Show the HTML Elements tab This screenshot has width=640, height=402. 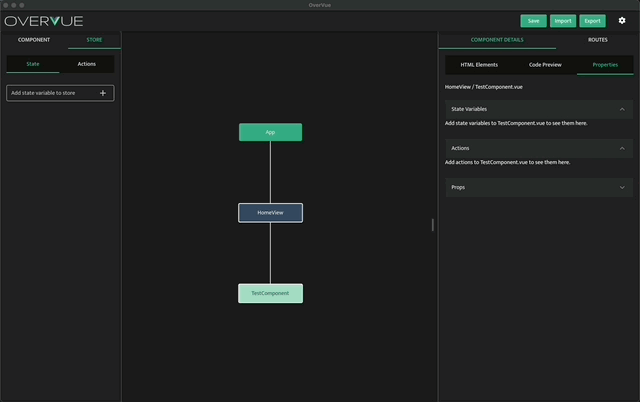[477, 64]
